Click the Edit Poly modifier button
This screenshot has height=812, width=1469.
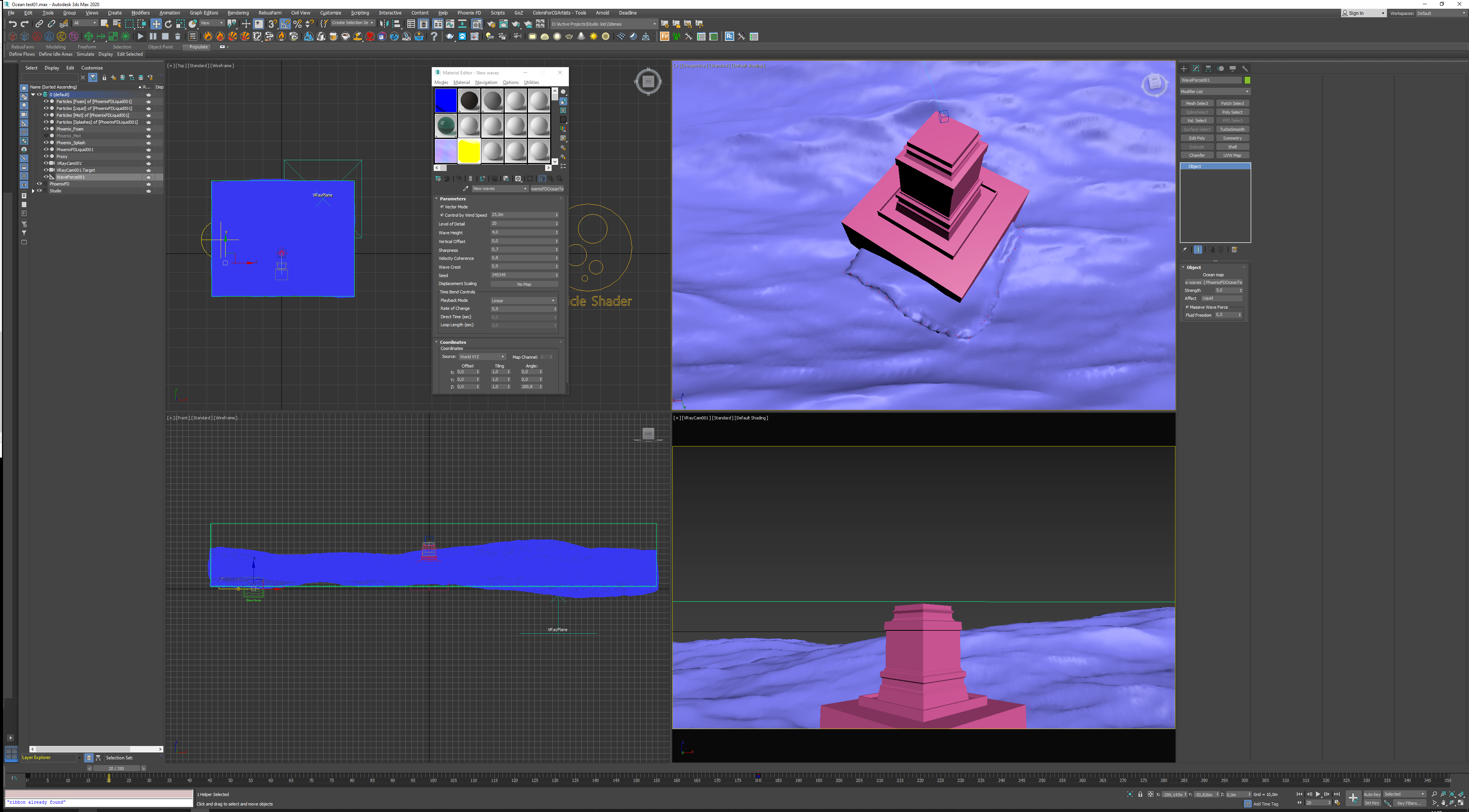[1197, 138]
